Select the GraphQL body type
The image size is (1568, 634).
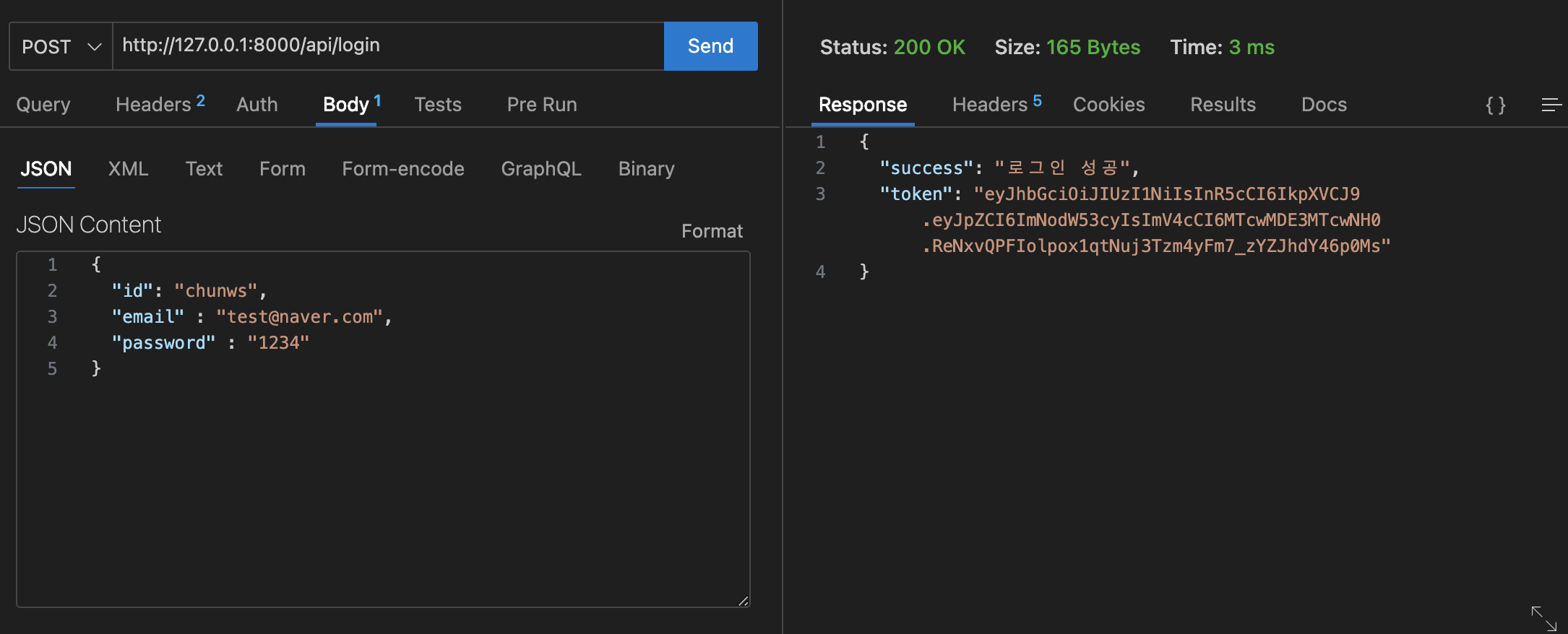tap(541, 169)
